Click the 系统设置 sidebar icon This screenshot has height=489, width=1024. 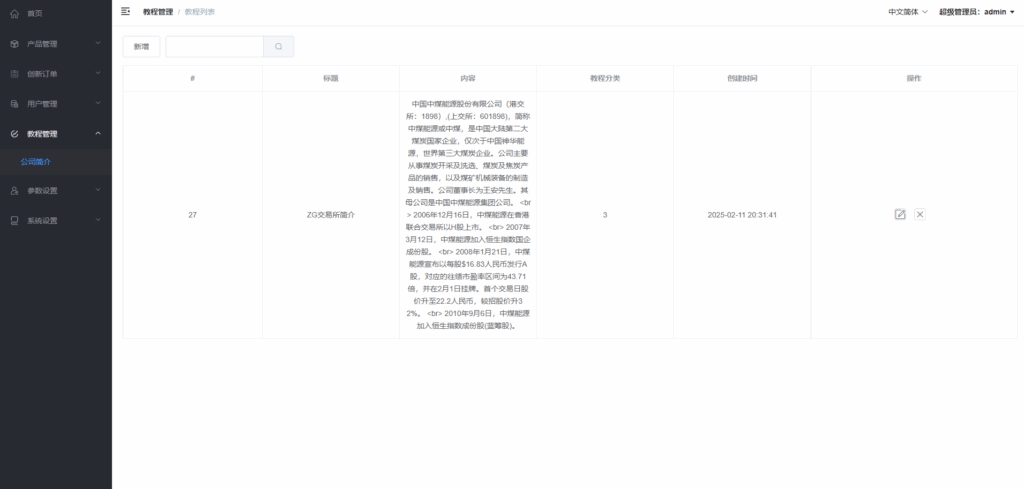point(14,221)
